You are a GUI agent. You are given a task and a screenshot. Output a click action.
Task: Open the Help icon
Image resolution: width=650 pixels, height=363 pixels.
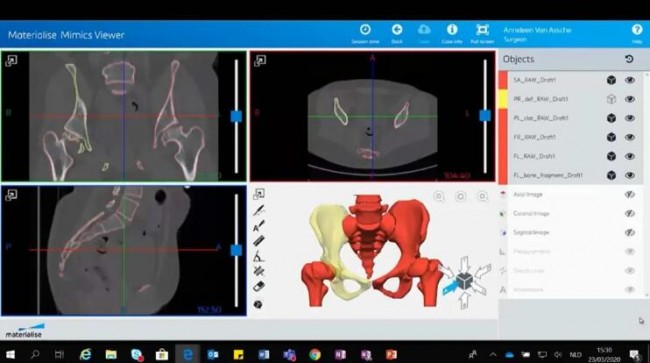tap(637, 34)
